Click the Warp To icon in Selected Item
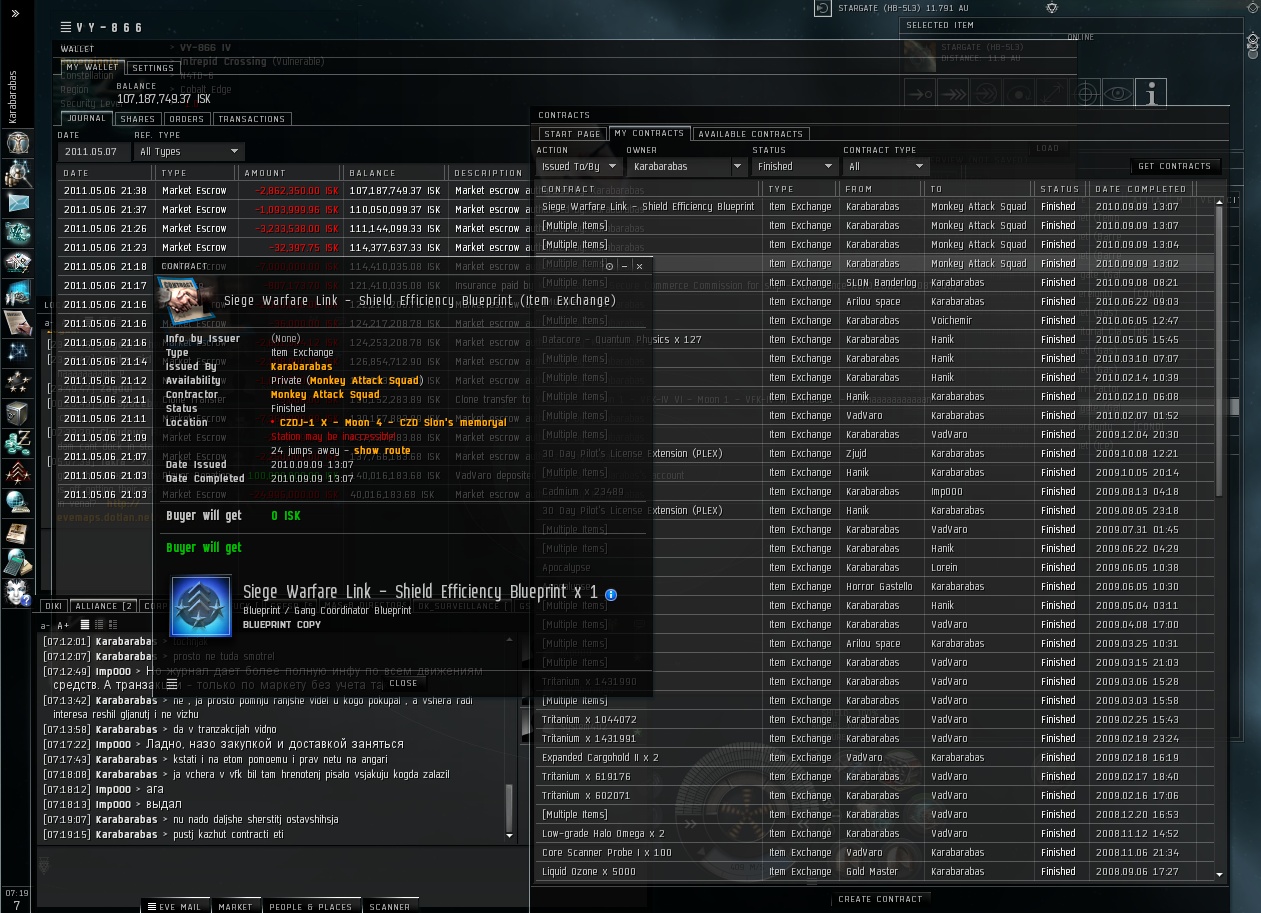This screenshot has height=913, width=1261. tap(953, 94)
